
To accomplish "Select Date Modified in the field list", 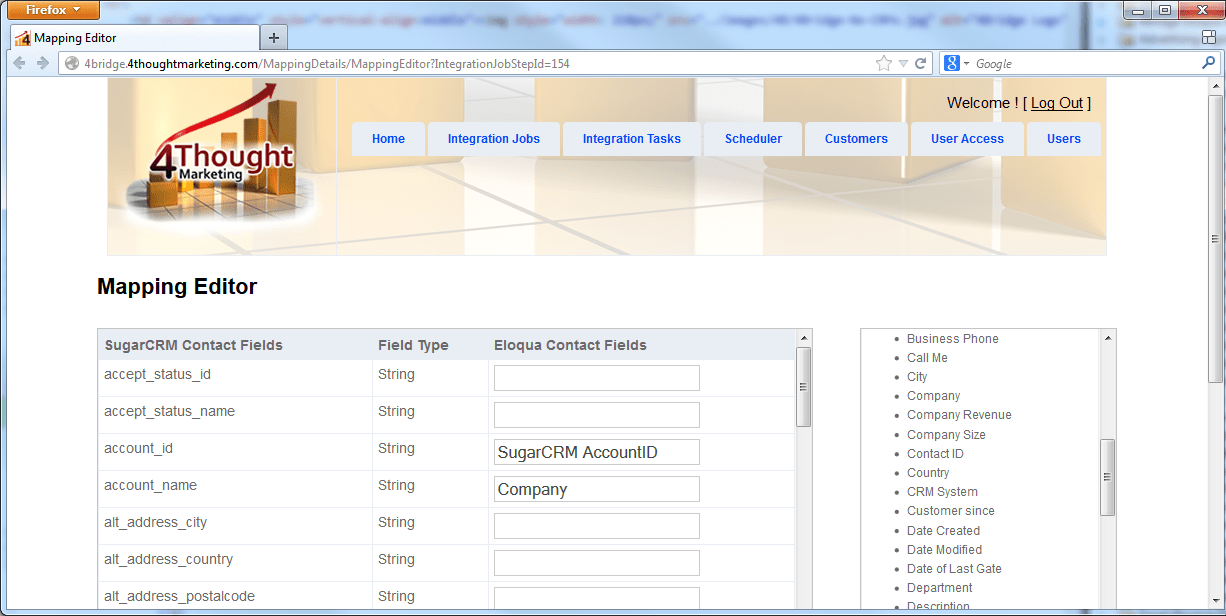I will coord(944,550).
